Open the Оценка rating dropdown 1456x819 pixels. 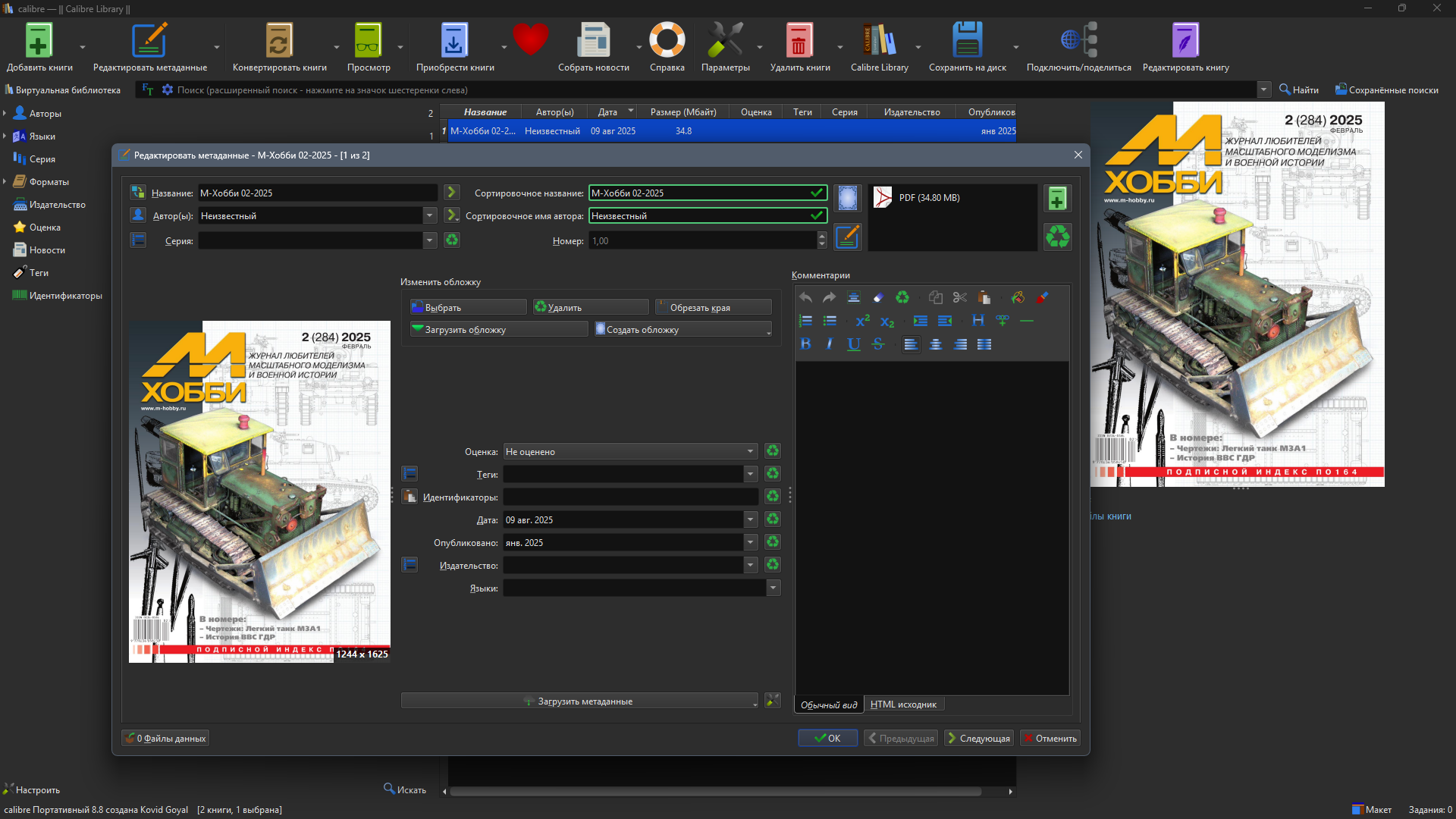click(750, 451)
